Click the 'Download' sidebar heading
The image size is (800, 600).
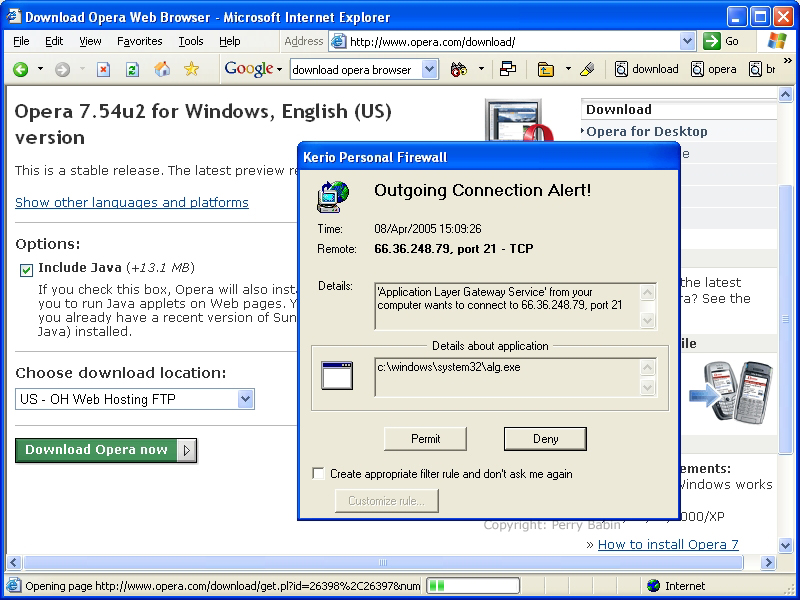coord(619,110)
